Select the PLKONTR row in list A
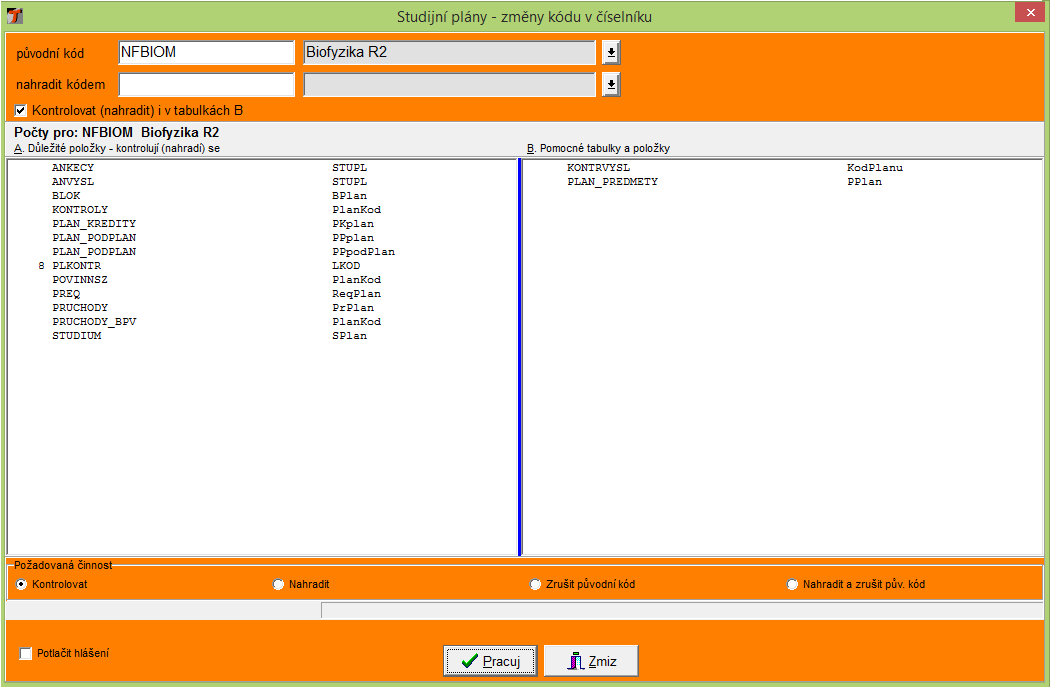The width and height of the screenshot is (1050, 687). tap(76, 266)
